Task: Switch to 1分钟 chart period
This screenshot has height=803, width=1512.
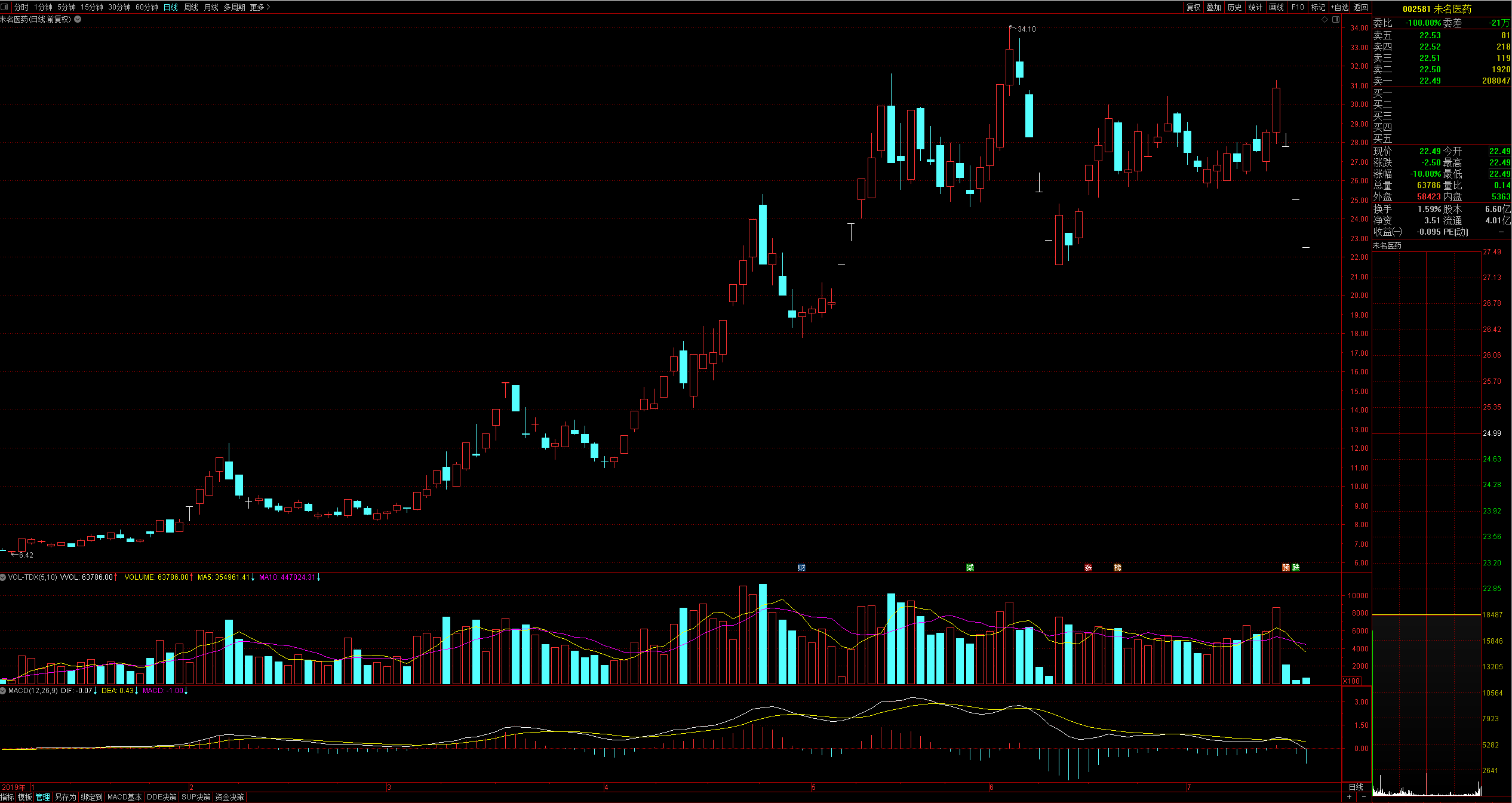Action: click(43, 7)
